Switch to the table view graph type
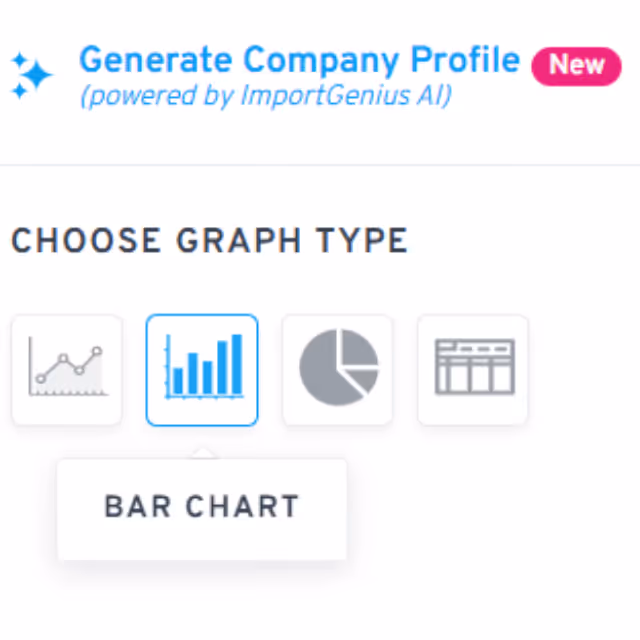Viewport: 640px width, 640px height. [x=473, y=370]
